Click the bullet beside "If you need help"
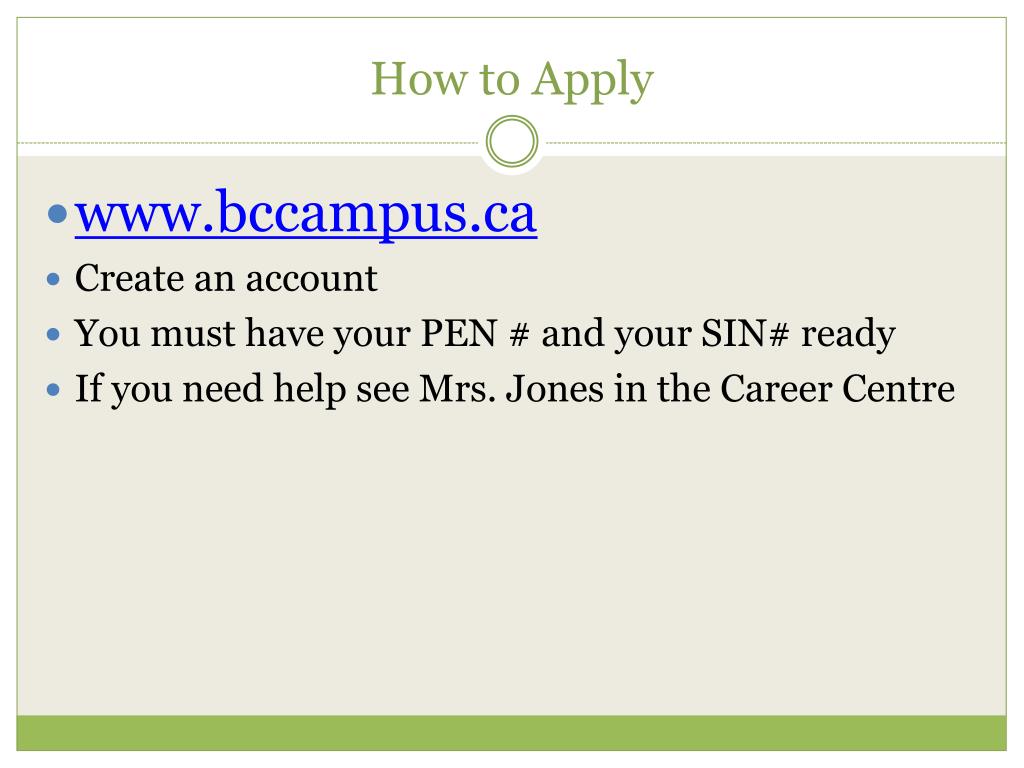Viewport: 1024px width, 768px height. [x=54, y=391]
